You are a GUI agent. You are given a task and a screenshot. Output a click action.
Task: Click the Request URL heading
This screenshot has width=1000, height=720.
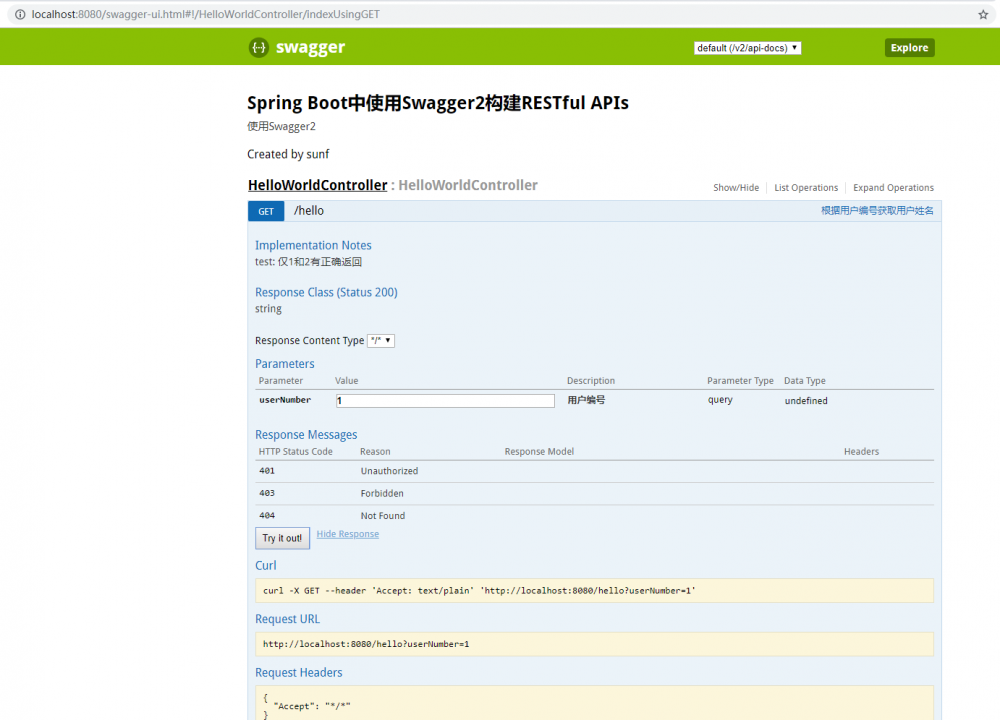point(288,619)
